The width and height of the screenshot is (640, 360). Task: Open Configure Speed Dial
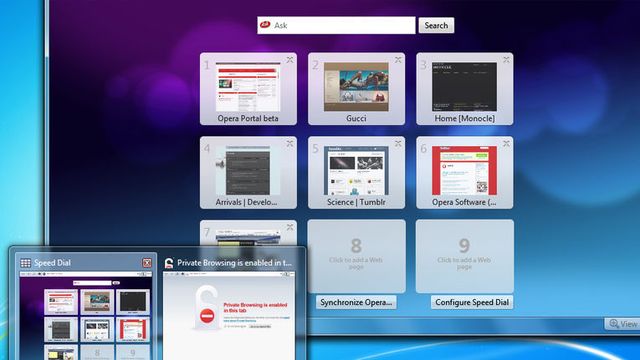point(472,302)
